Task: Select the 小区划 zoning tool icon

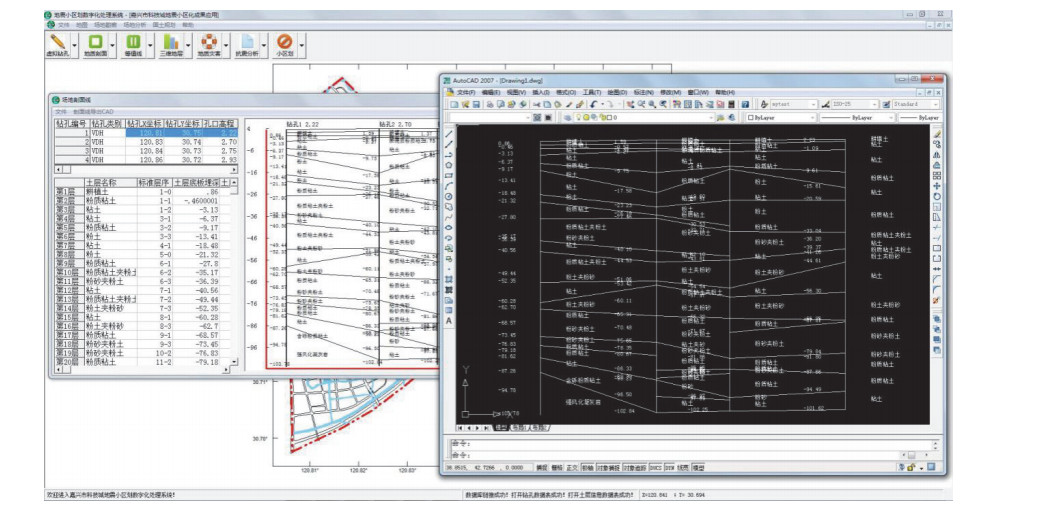Action: coord(283,42)
